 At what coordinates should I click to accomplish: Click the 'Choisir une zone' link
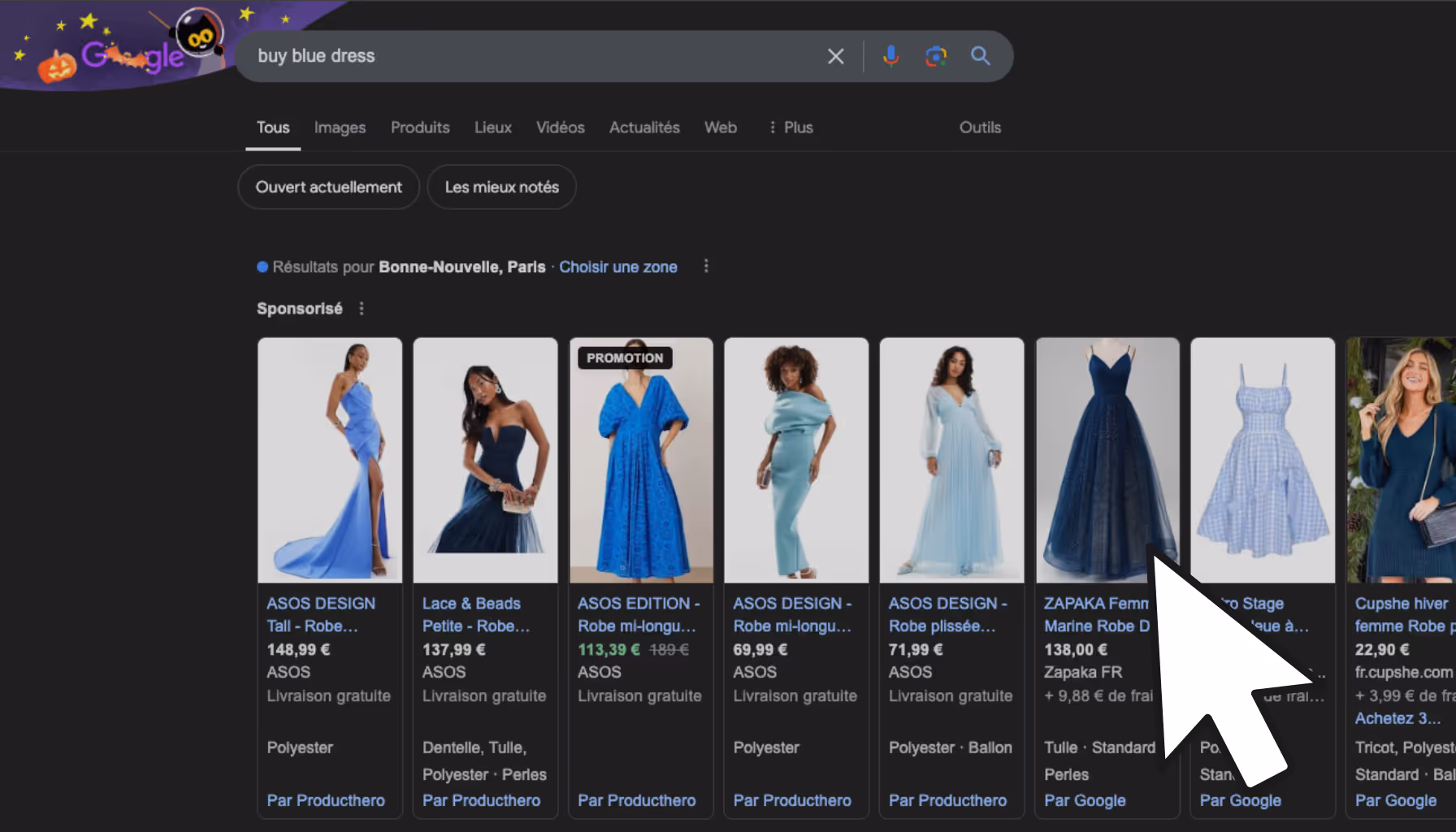[x=618, y=266]
